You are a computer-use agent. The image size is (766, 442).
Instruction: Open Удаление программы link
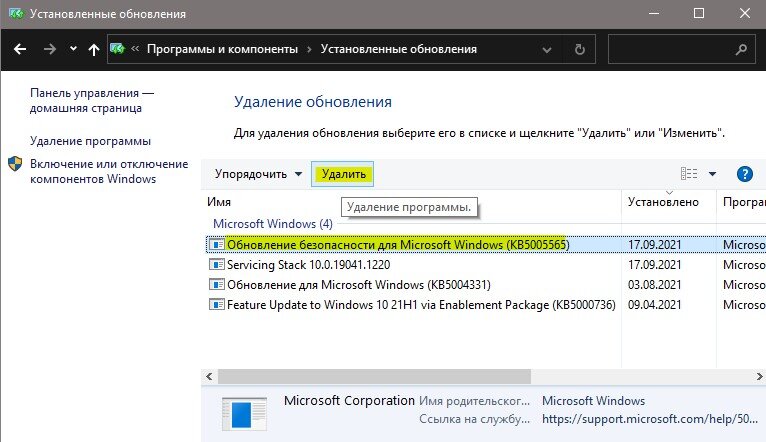tap(90, 141)
